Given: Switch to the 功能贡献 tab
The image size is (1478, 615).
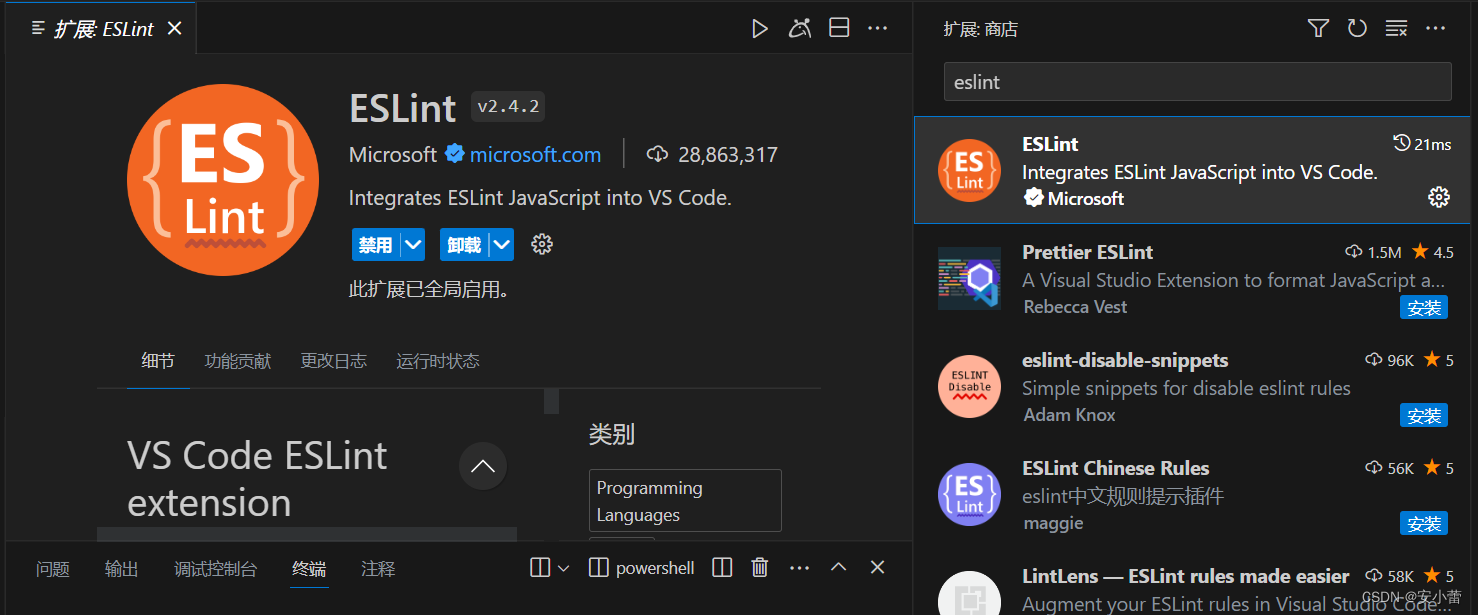Looking at the screenshot, I should [238, 361].
